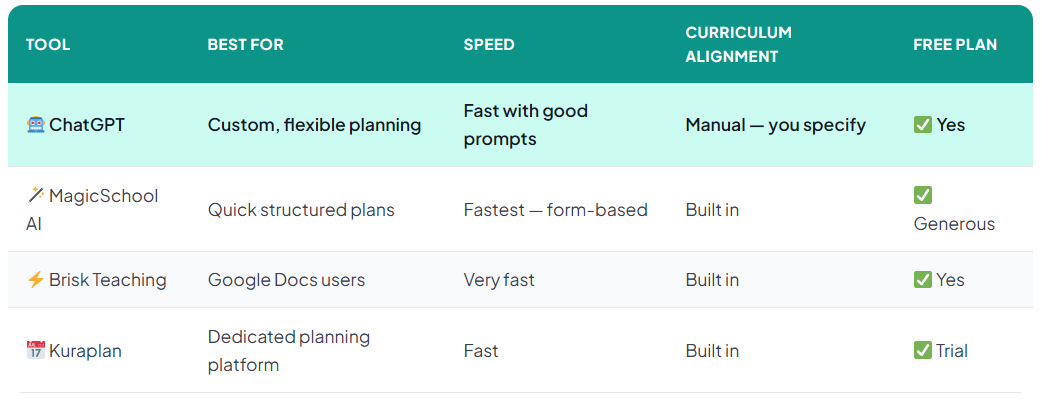This screenshot has height=405, width=1042.
Task: Click the "Fastest — form-based" cell
Action: point(555,210)
